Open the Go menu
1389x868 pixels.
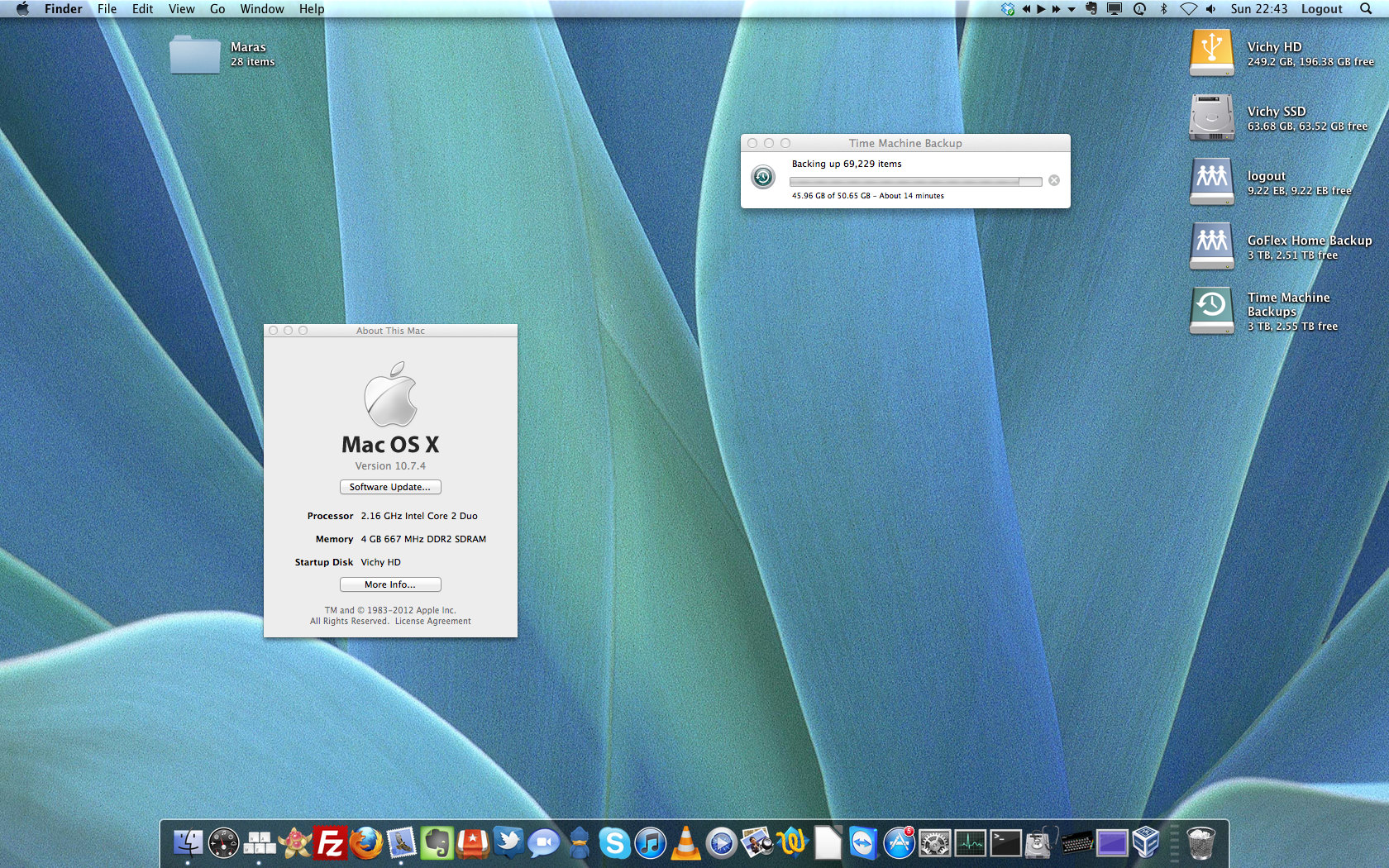coord(217,9)
